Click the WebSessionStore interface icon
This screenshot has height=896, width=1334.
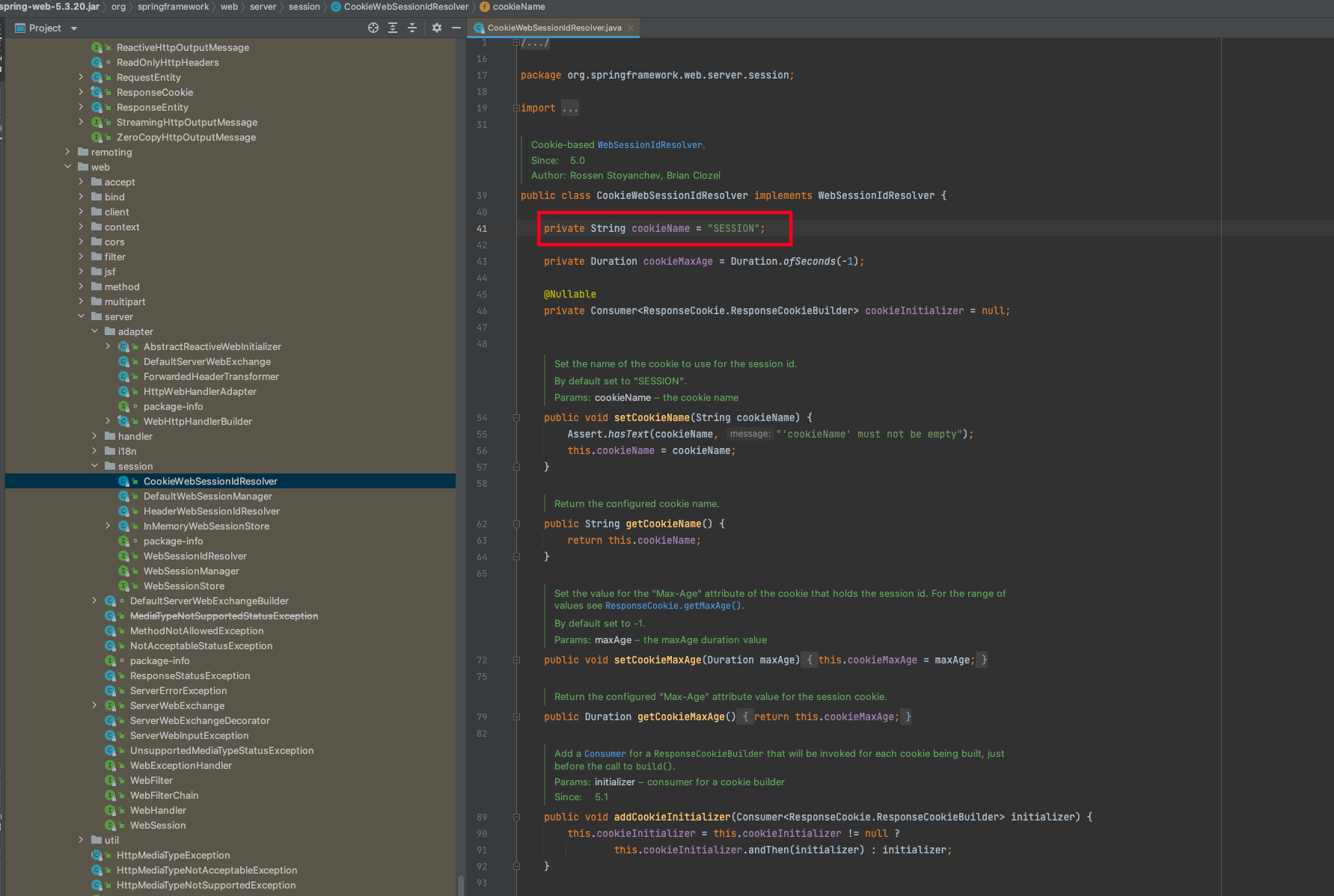[124, 586]
